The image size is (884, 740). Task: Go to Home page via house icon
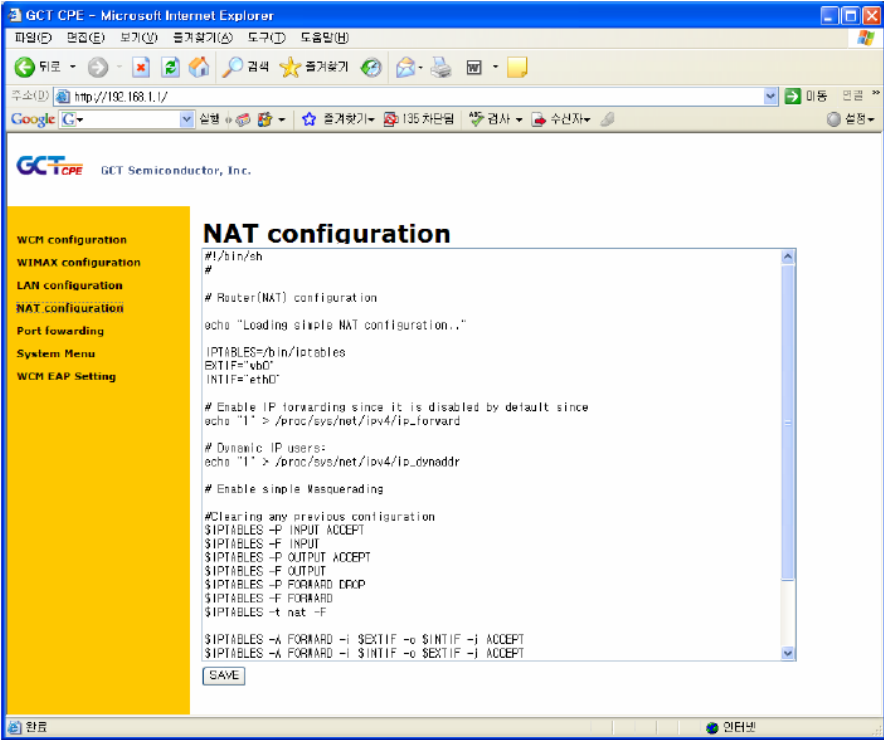coord(198,67)
